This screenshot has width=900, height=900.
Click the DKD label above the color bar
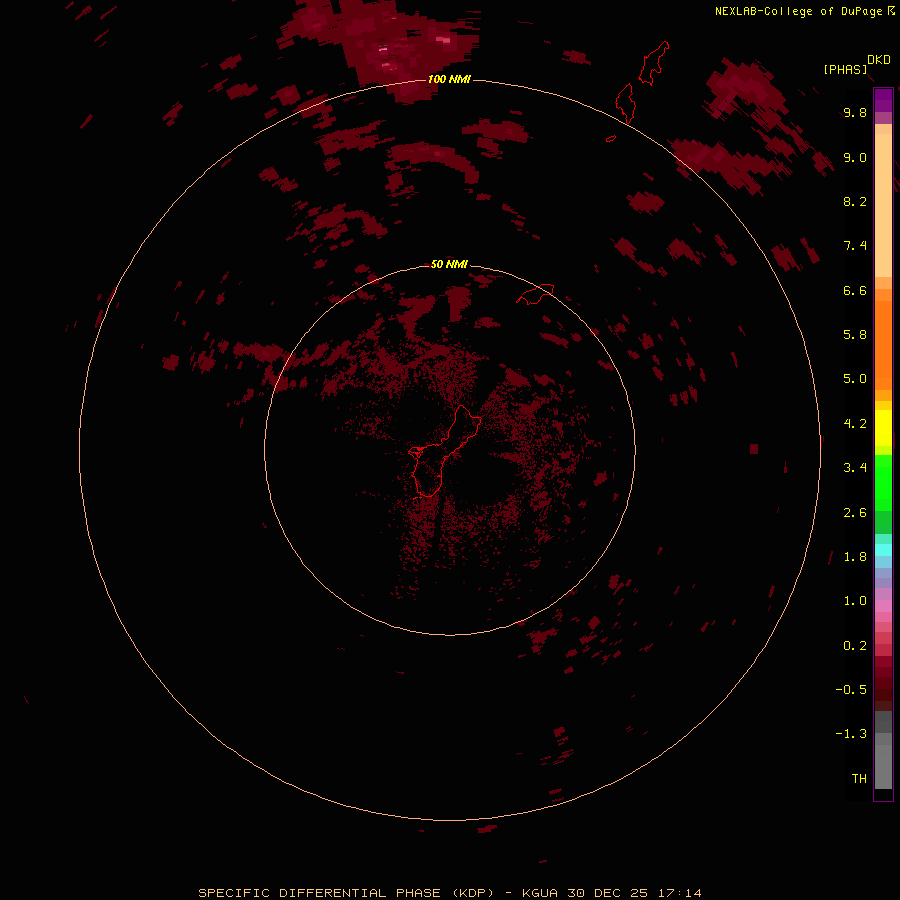pos(879,60)
